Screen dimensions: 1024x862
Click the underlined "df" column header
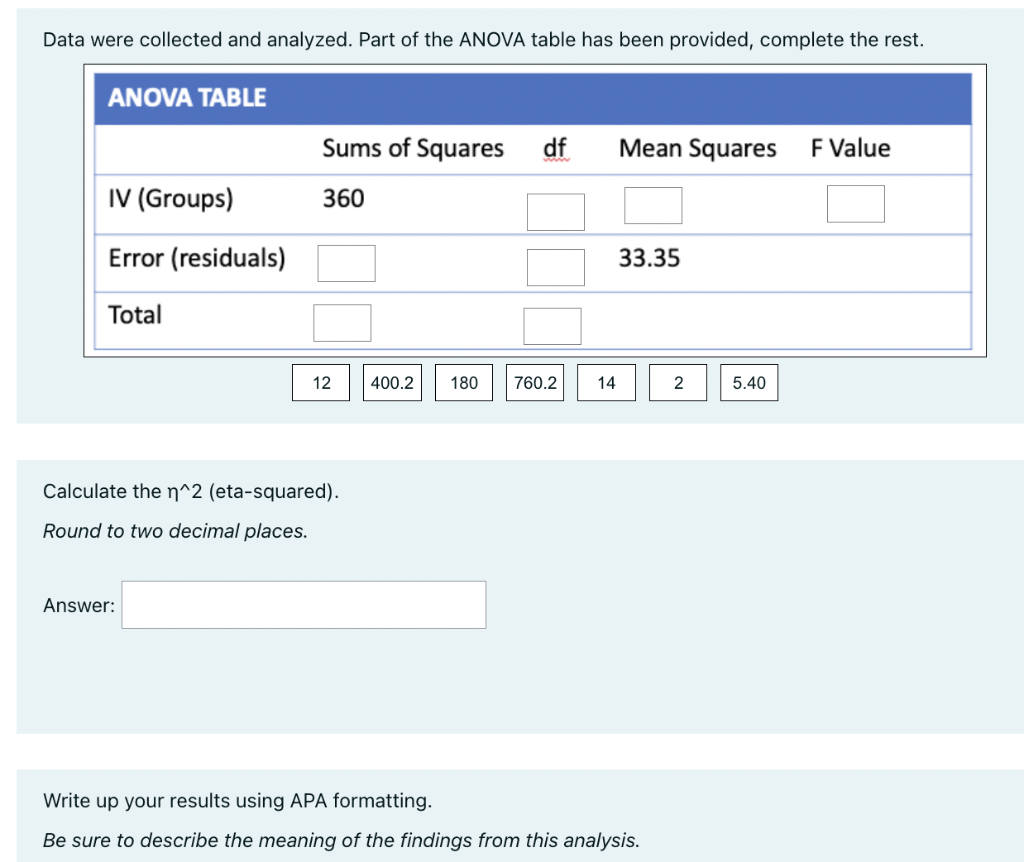552,148
